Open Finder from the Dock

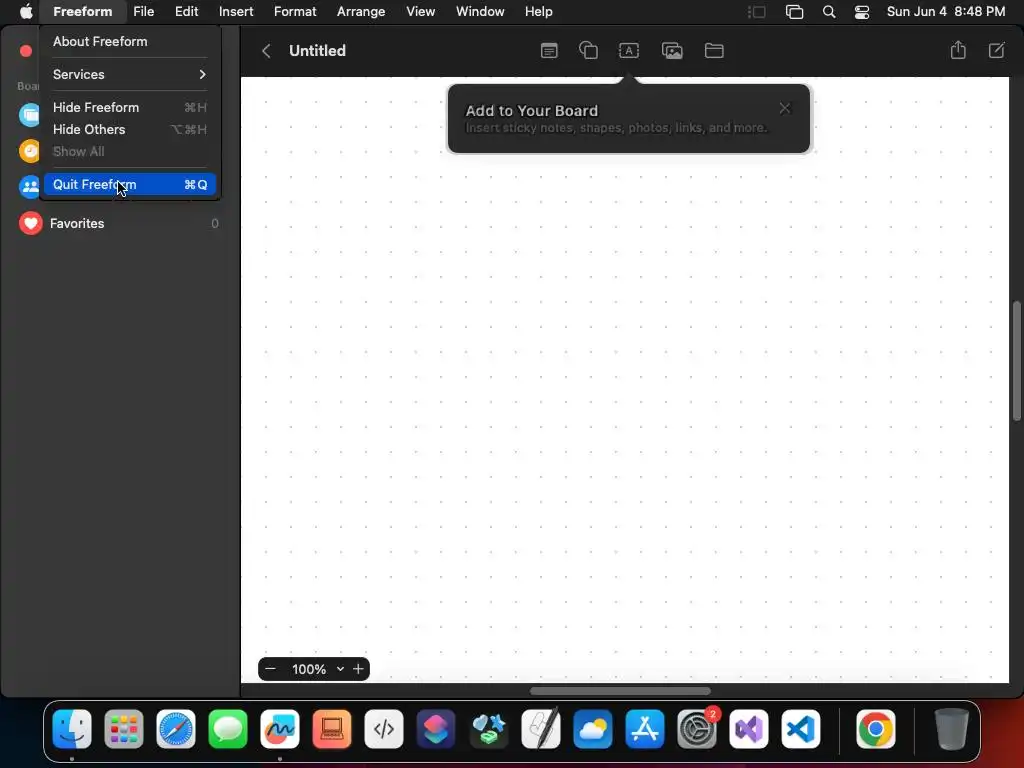coord(72,729)
